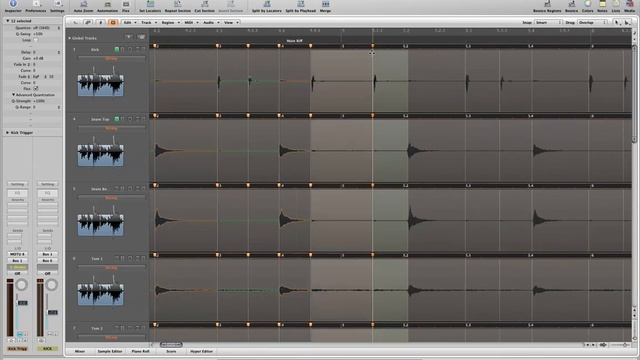Click the Bounce toolbar icon

pos(571,4)
